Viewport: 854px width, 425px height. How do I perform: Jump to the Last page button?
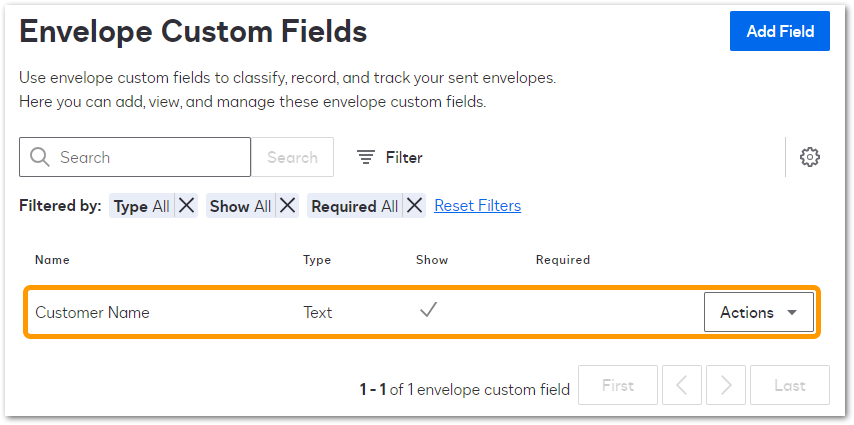tap(790, 386)
